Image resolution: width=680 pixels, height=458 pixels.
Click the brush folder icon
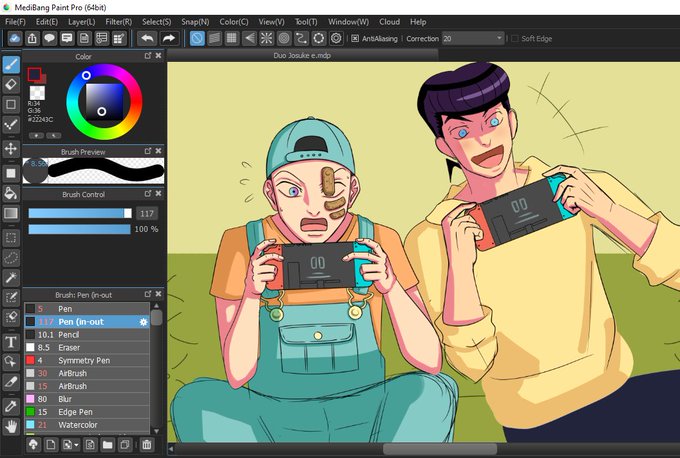[108, 445]
